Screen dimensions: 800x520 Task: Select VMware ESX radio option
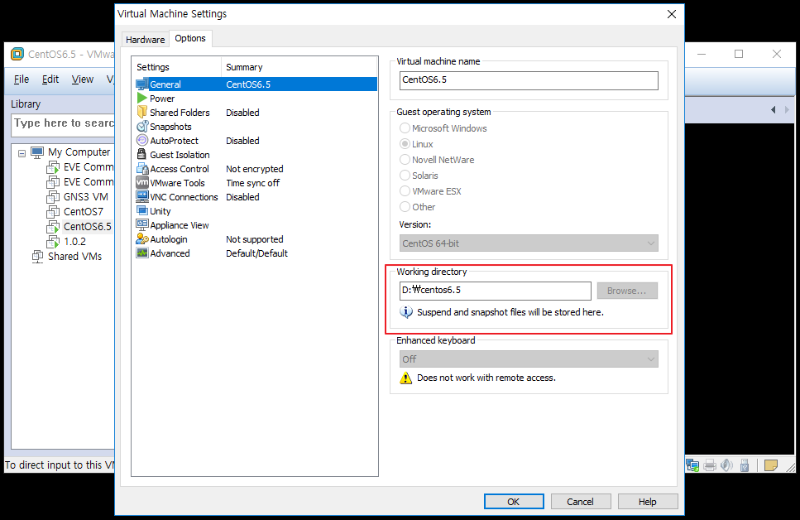(405, 191)
